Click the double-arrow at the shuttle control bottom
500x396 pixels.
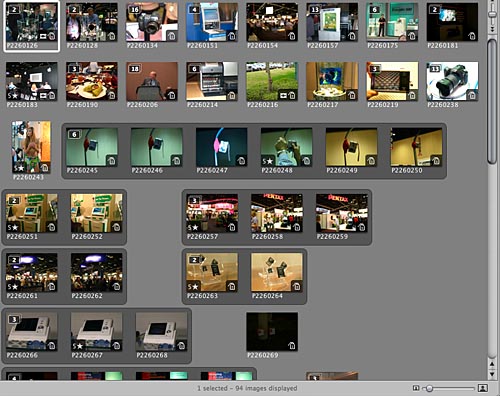tap(492, 29)
